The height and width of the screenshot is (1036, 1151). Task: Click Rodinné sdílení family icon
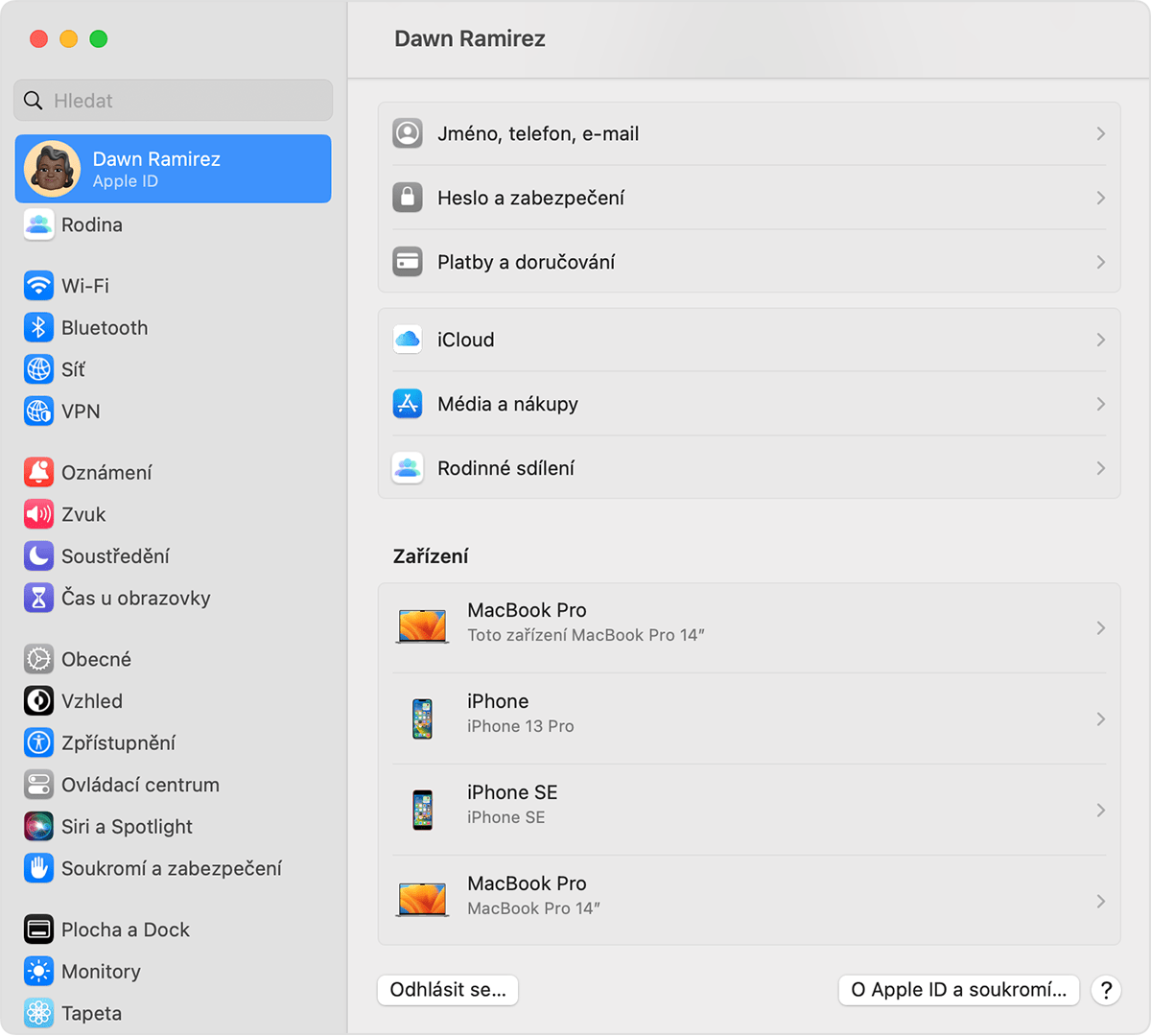click(408, 468)
